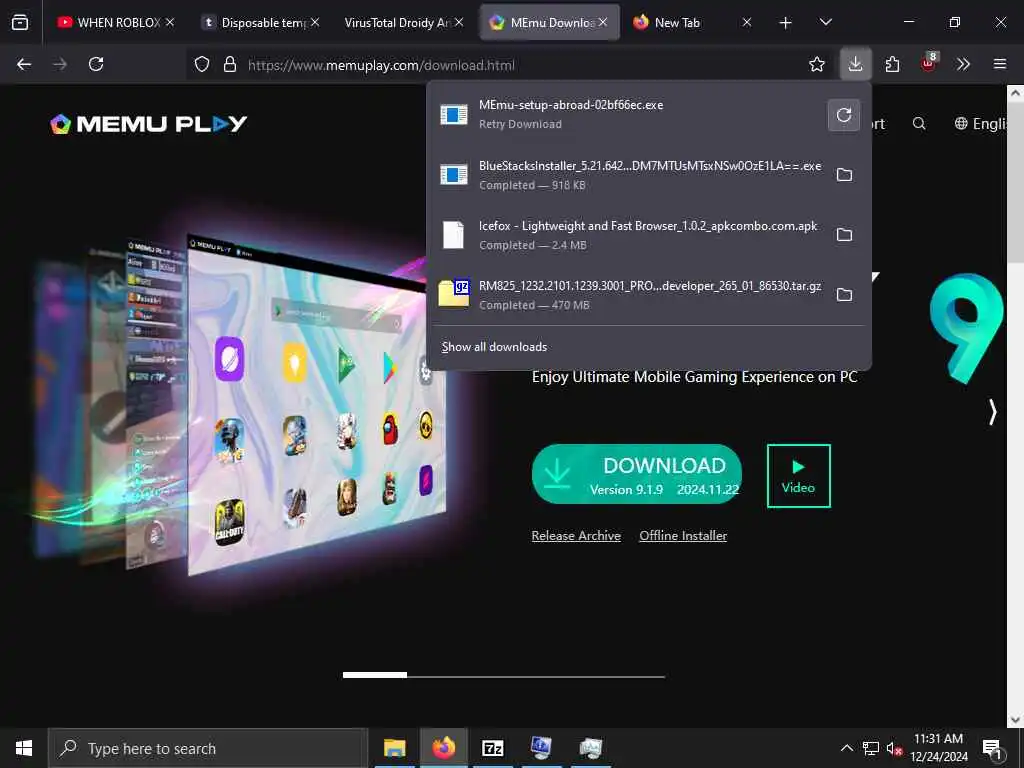Viewport: 1024px width, 768px height.
Task: Click the page vertical scrollbar thumb
Action: click(x=1015, y=183)
